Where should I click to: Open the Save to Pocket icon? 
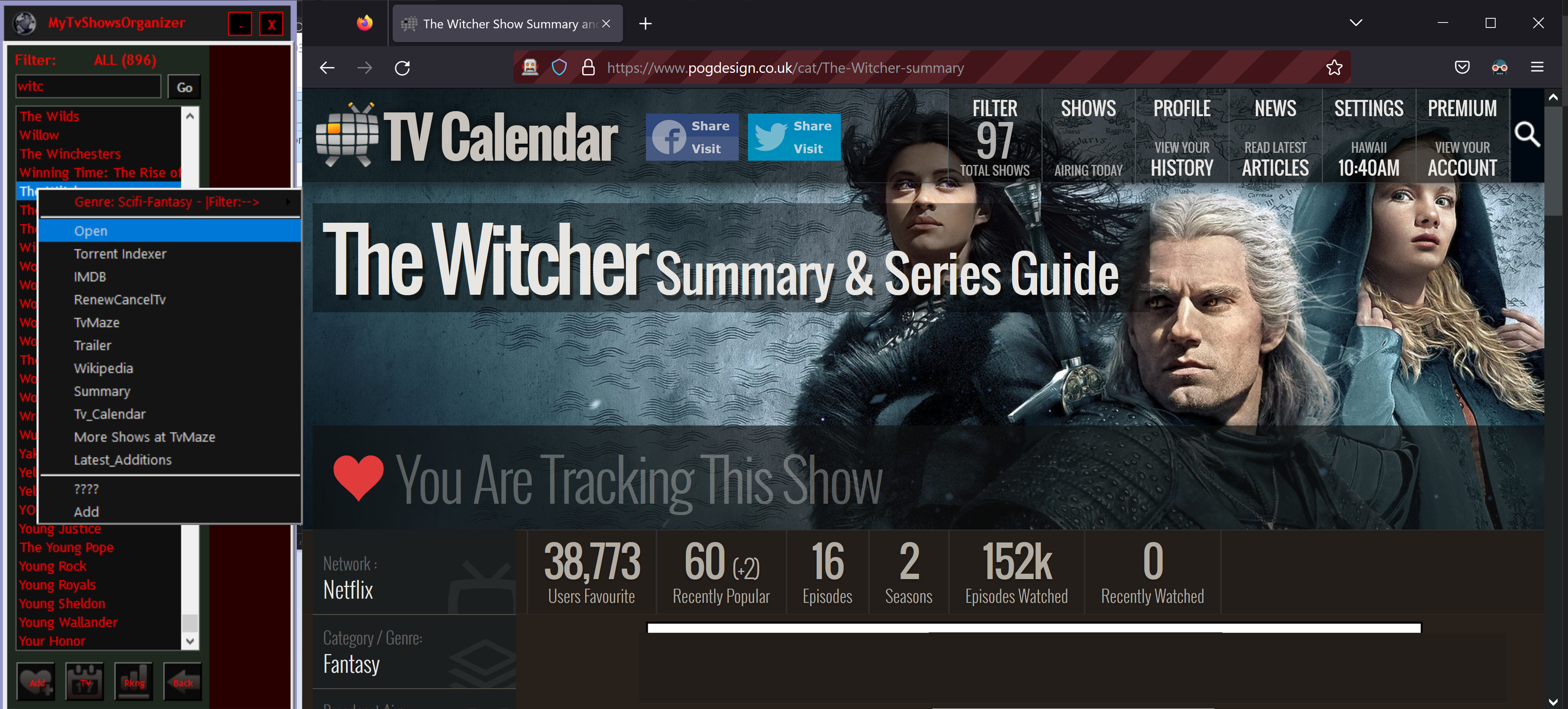click(x=1462, y=67)
